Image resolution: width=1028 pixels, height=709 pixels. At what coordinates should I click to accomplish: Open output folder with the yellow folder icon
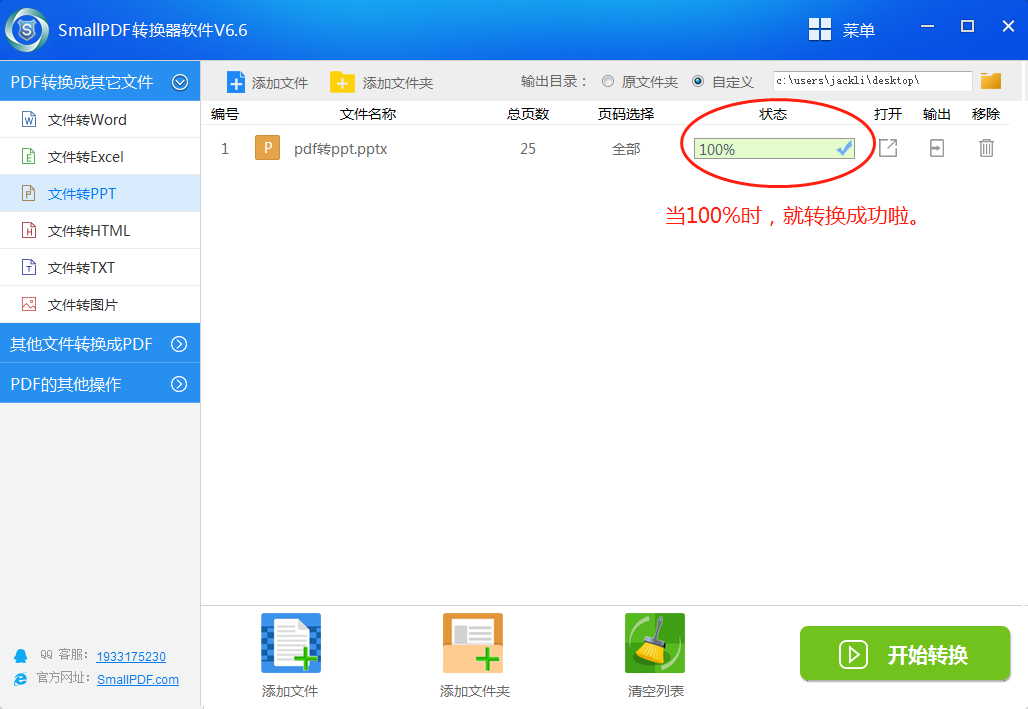[990, 81]
